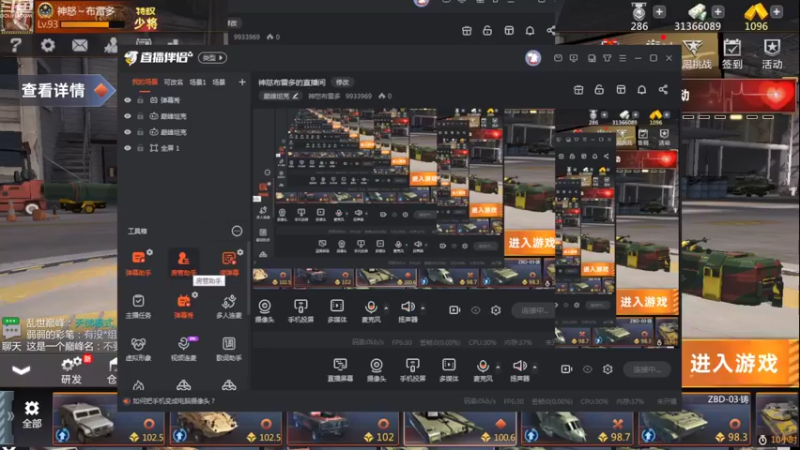Click the unlock icon in front window's room toolbar
The height and width of the screenshot is (450, 800).
(x=599, y=90)
